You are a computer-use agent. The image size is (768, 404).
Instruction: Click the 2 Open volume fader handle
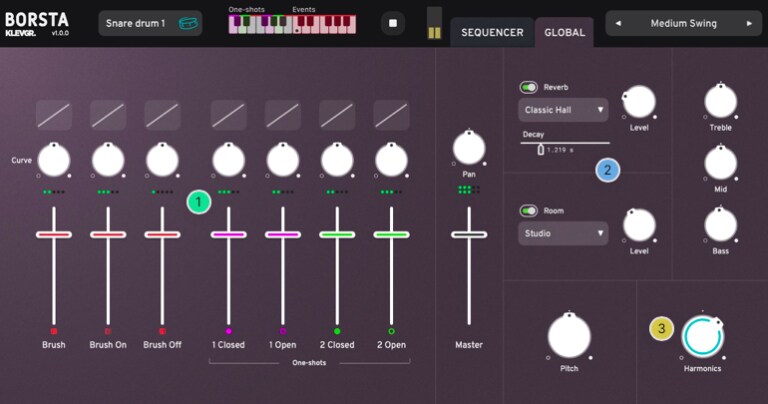click(x=391, y=235)
